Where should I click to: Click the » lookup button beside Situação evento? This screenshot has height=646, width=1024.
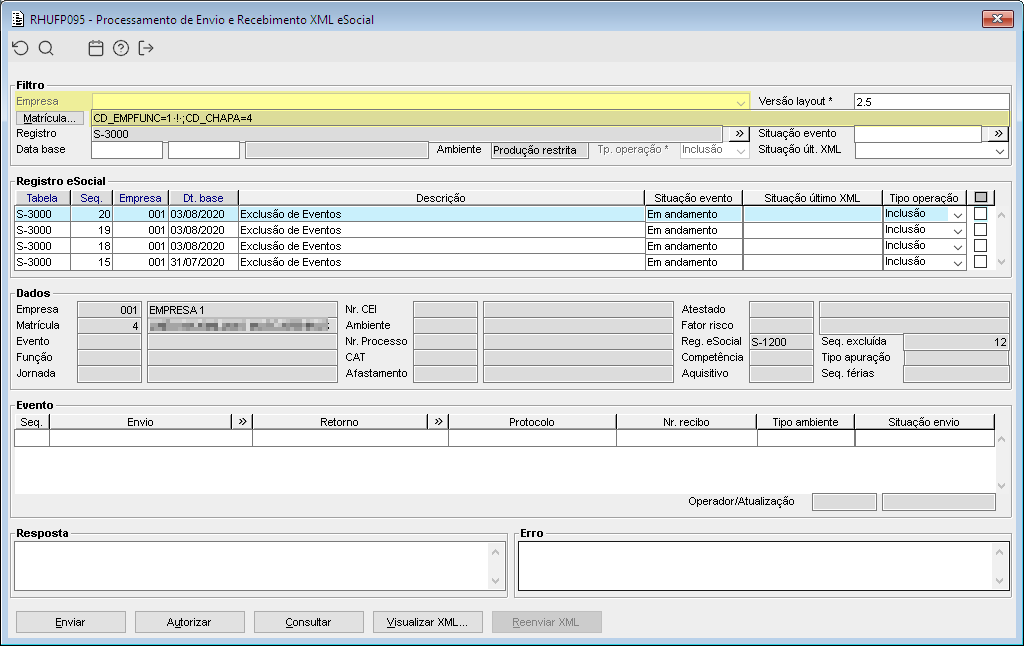tap(998, 133)
